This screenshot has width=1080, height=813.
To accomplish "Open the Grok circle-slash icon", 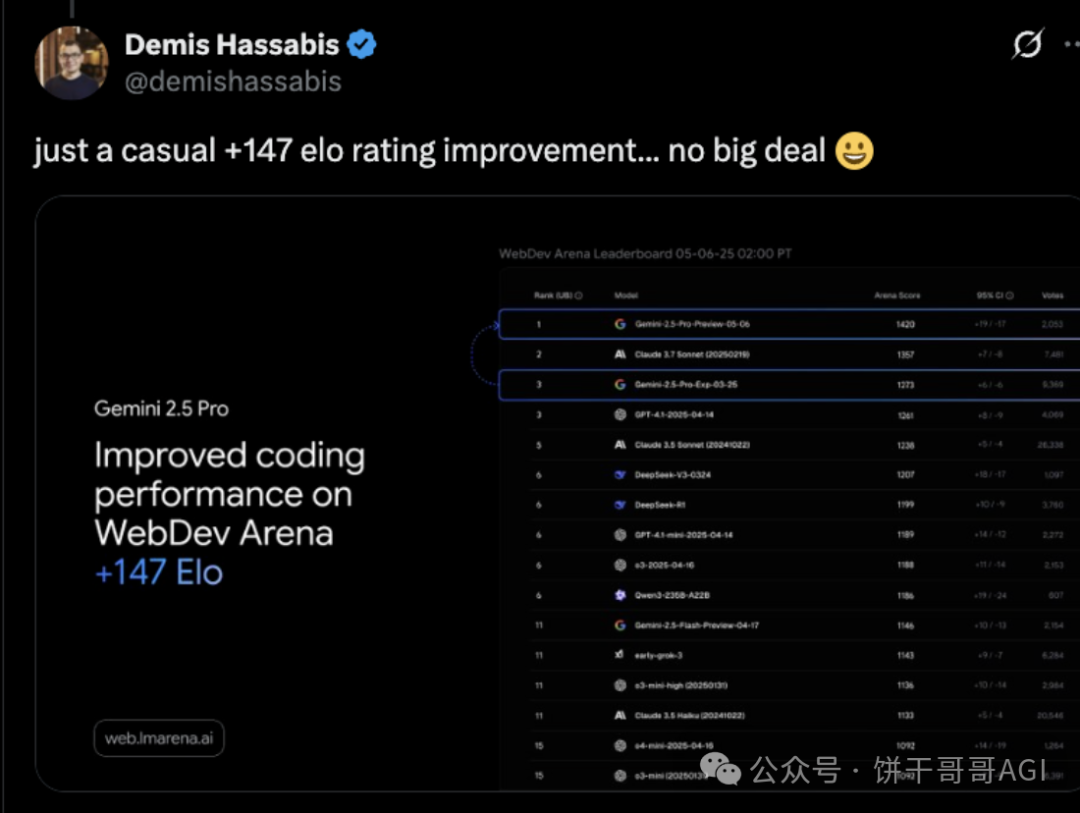I will [1028, 44].
